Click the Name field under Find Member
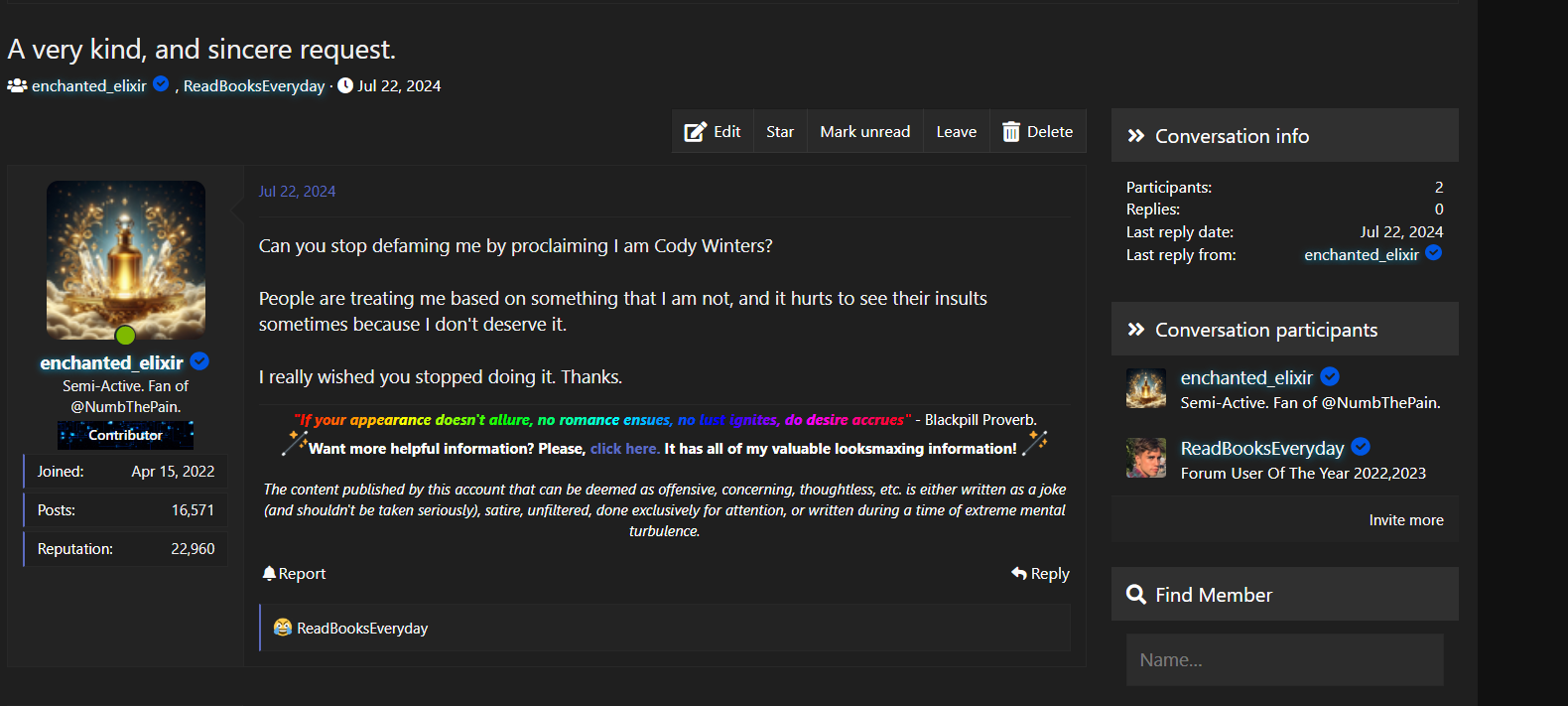The image size is (1568, 706). [1284, 660]
